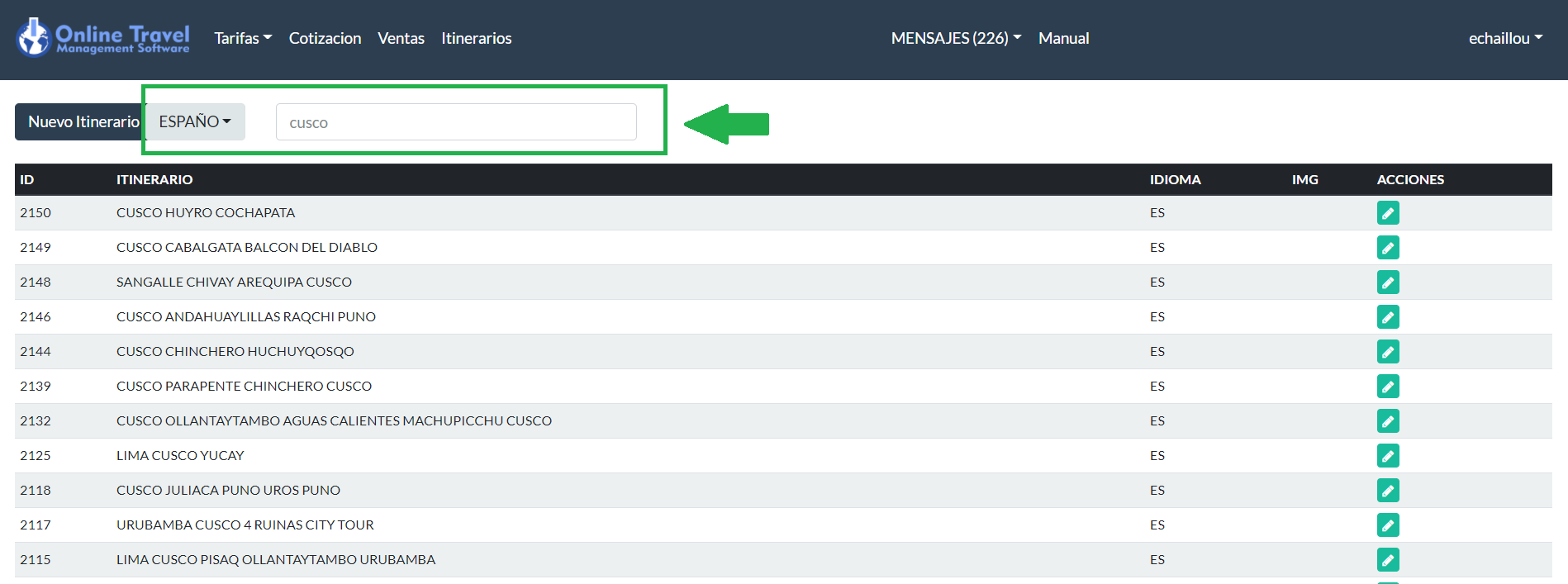
Task: Open the Manual link
Action: (x=1063, y=39)
